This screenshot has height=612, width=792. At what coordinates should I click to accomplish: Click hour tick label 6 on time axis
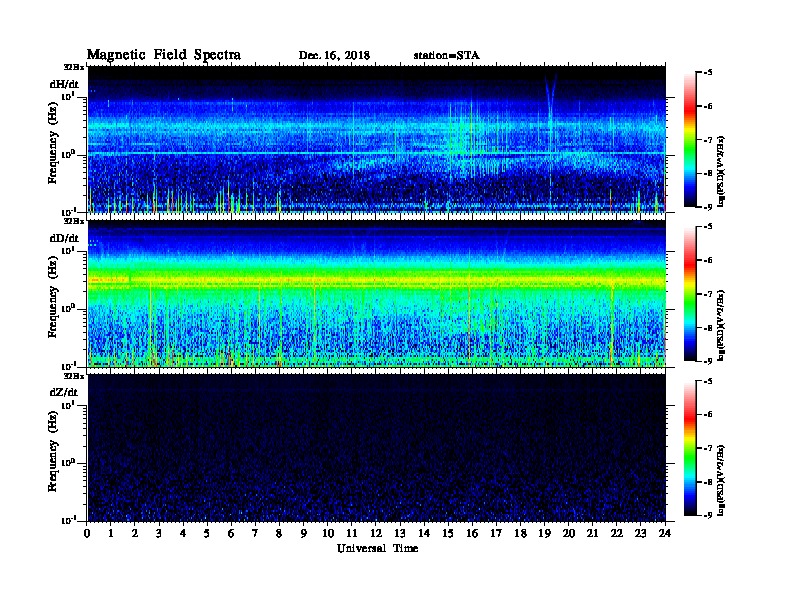coord(231,533)
